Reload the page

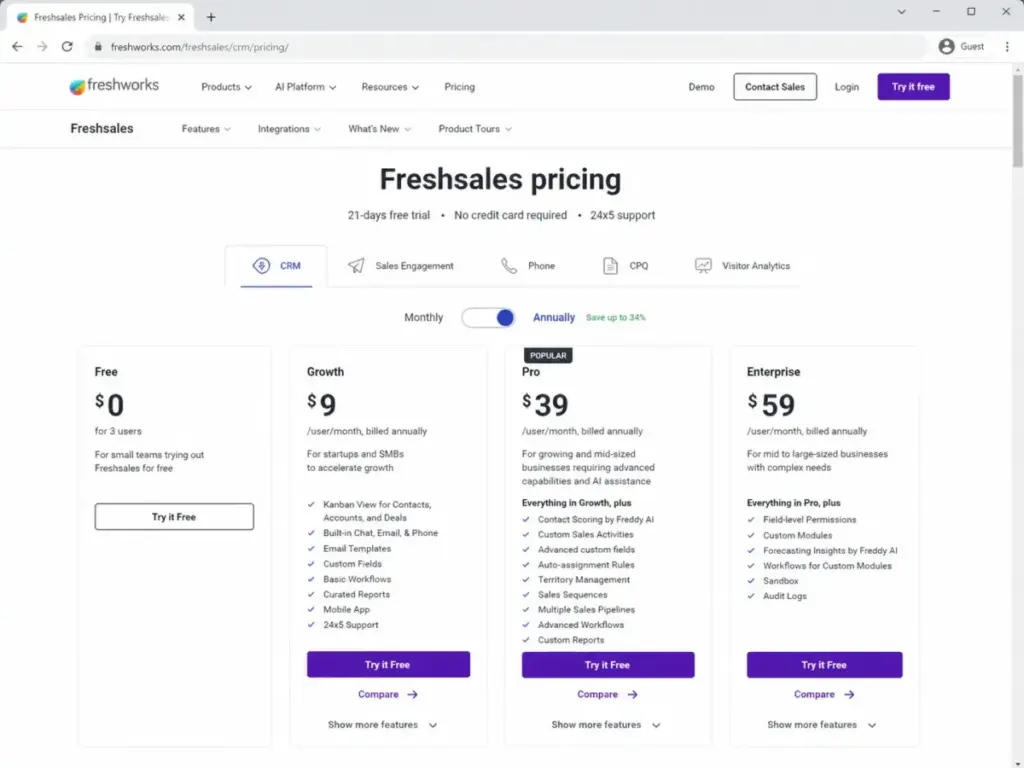pos(67,46)
